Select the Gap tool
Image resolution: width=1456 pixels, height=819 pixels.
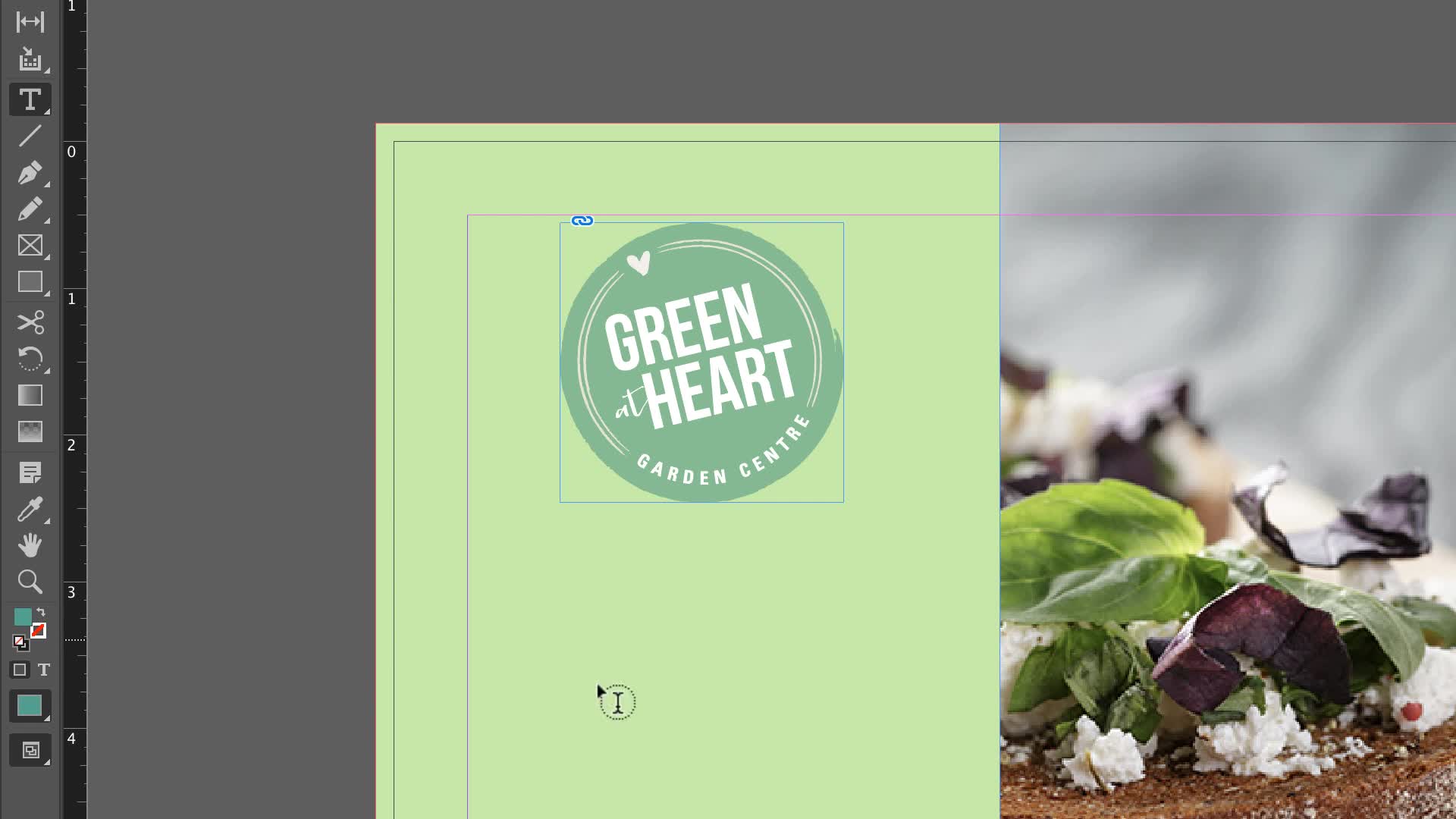point(30,22)
